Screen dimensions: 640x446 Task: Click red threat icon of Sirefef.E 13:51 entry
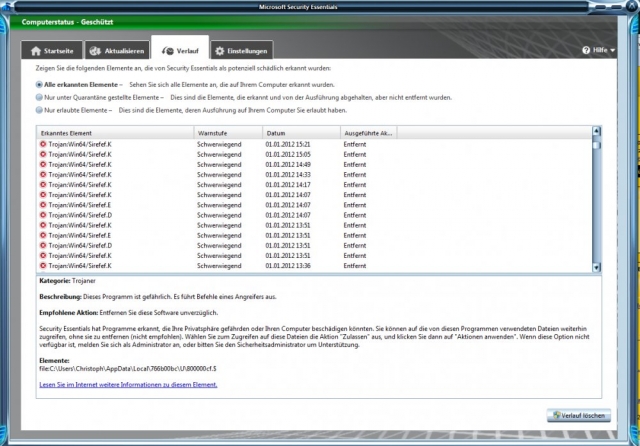coord(43,235)
